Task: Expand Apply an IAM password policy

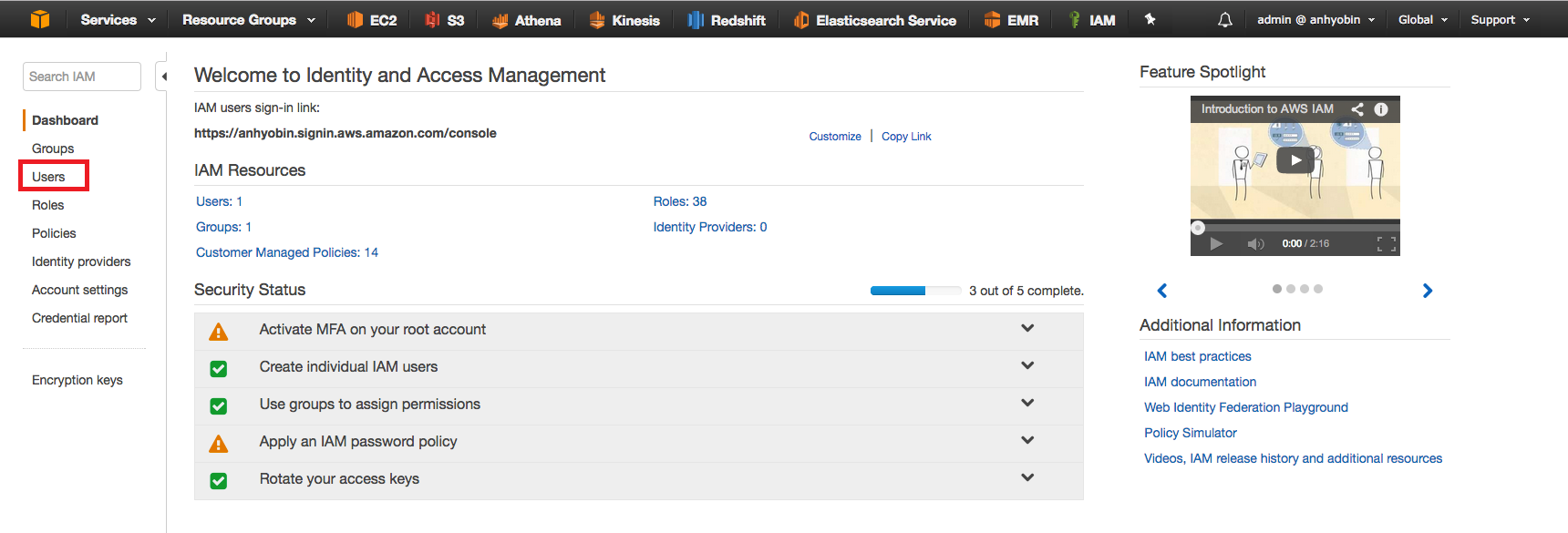Action: click(x=1027, y=441)
